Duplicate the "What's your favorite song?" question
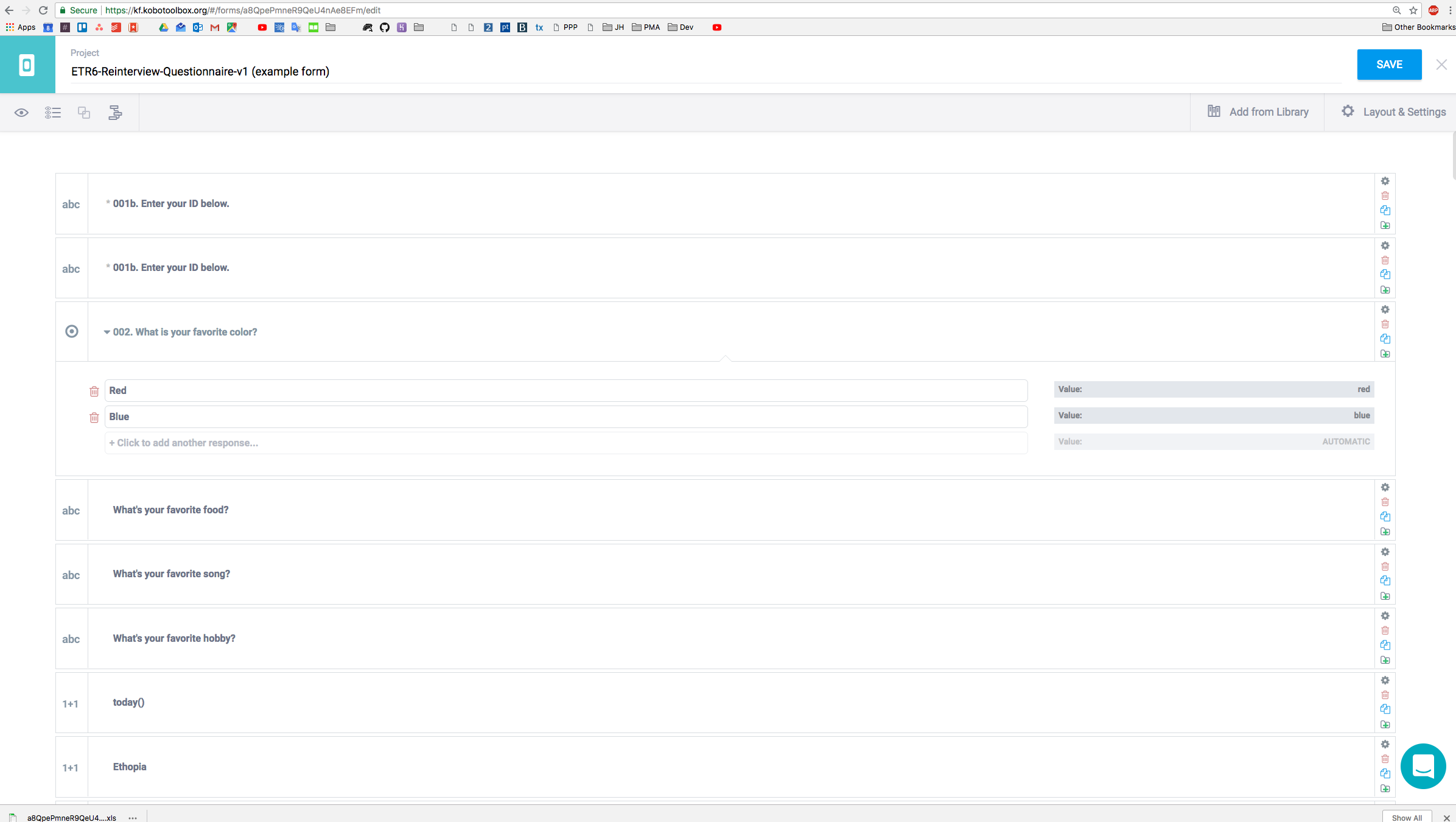 tap(1385, 580)
